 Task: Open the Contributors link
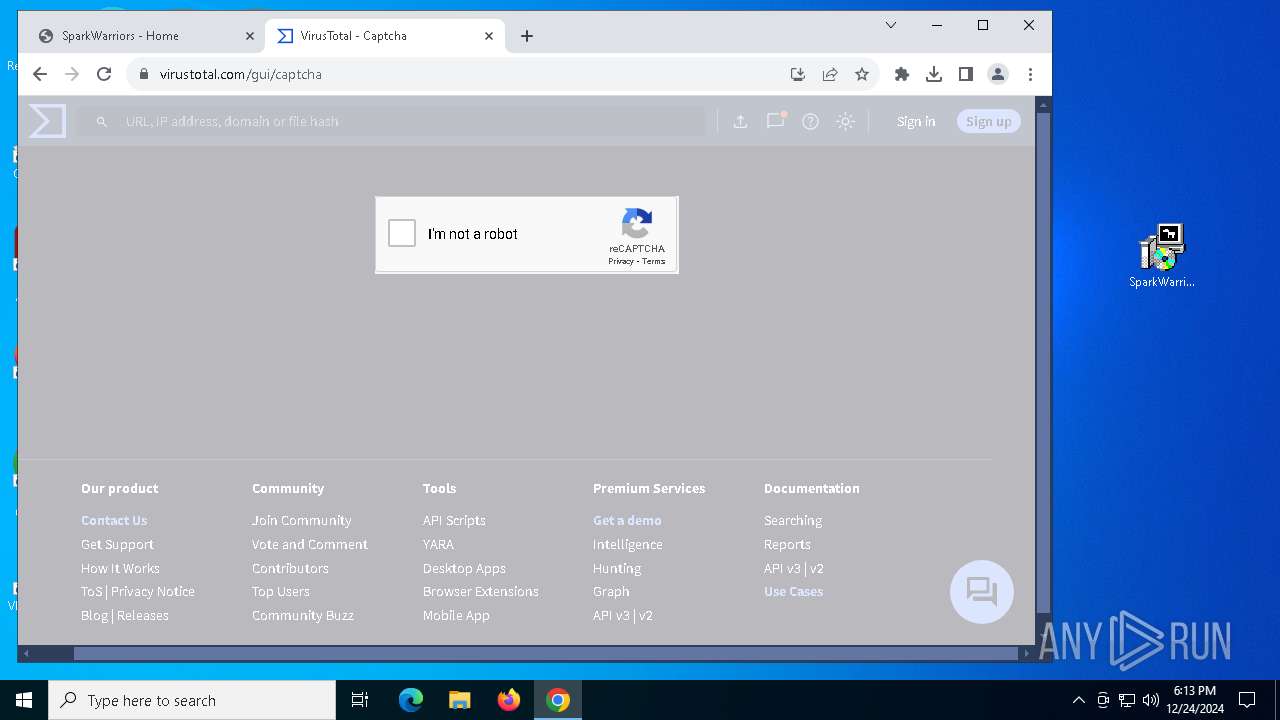(x=290, y=568)
